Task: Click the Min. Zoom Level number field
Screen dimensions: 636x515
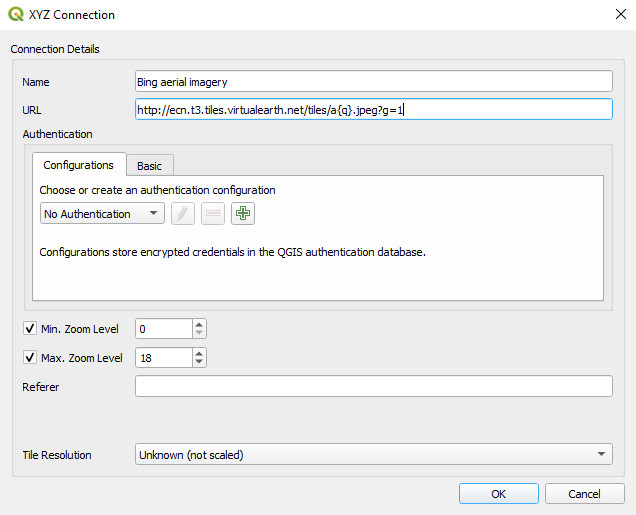Action: (x=164, y=328)
